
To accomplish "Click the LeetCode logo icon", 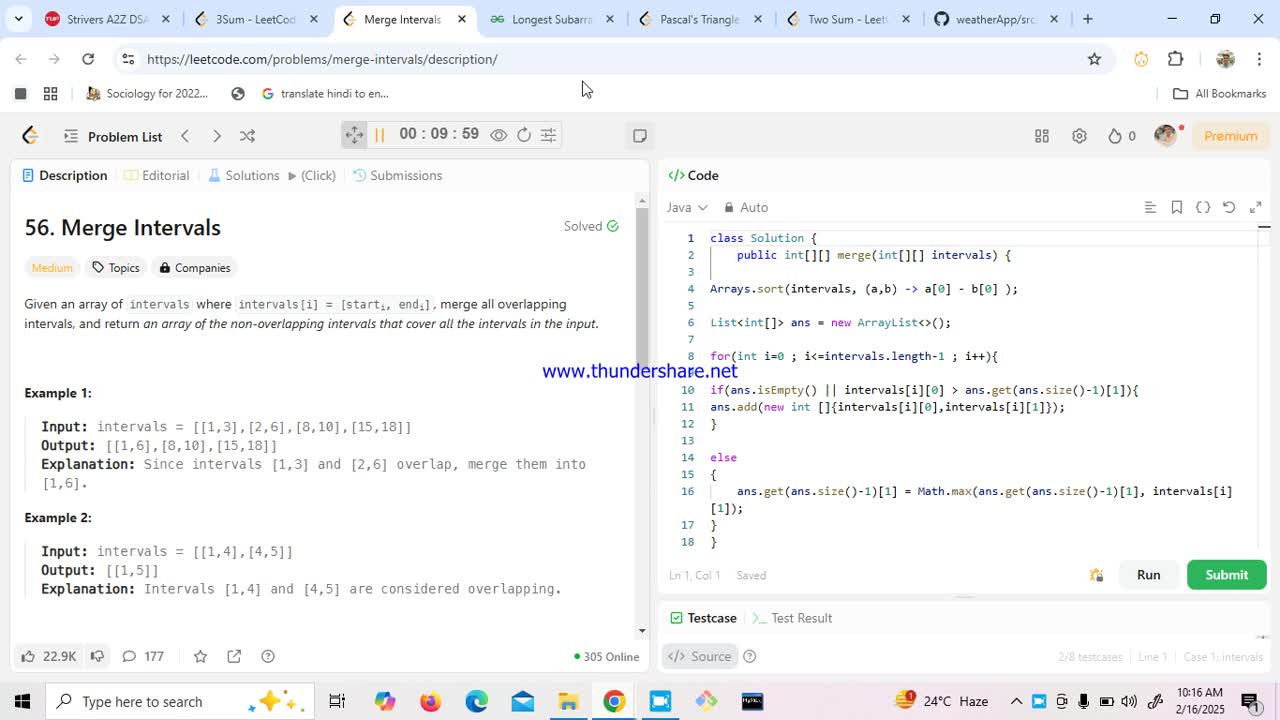I will tap(30, 136).
